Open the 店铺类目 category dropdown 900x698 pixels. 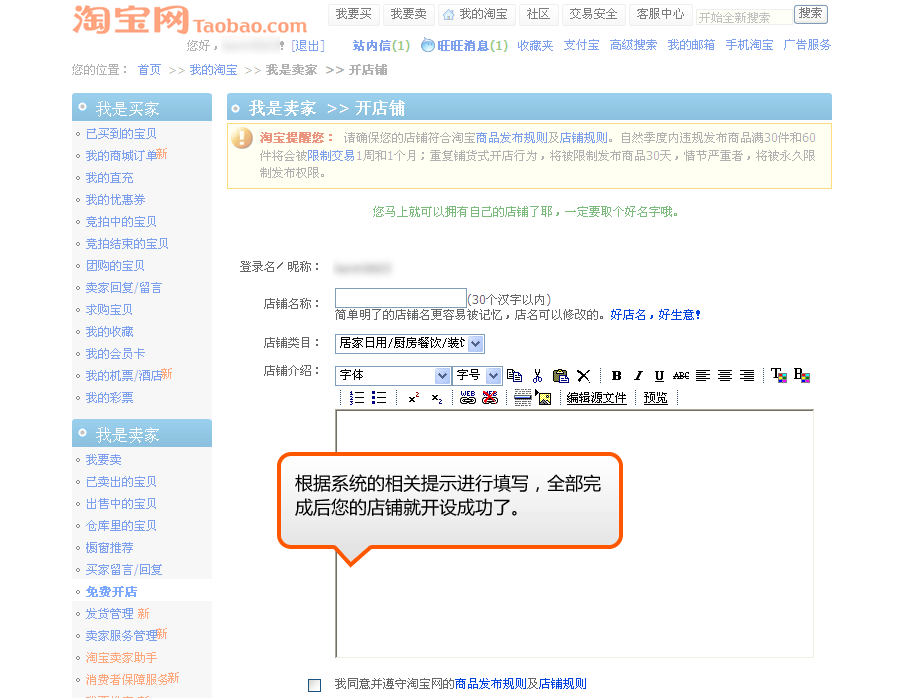pyautogui.click(x=410, y=343)
